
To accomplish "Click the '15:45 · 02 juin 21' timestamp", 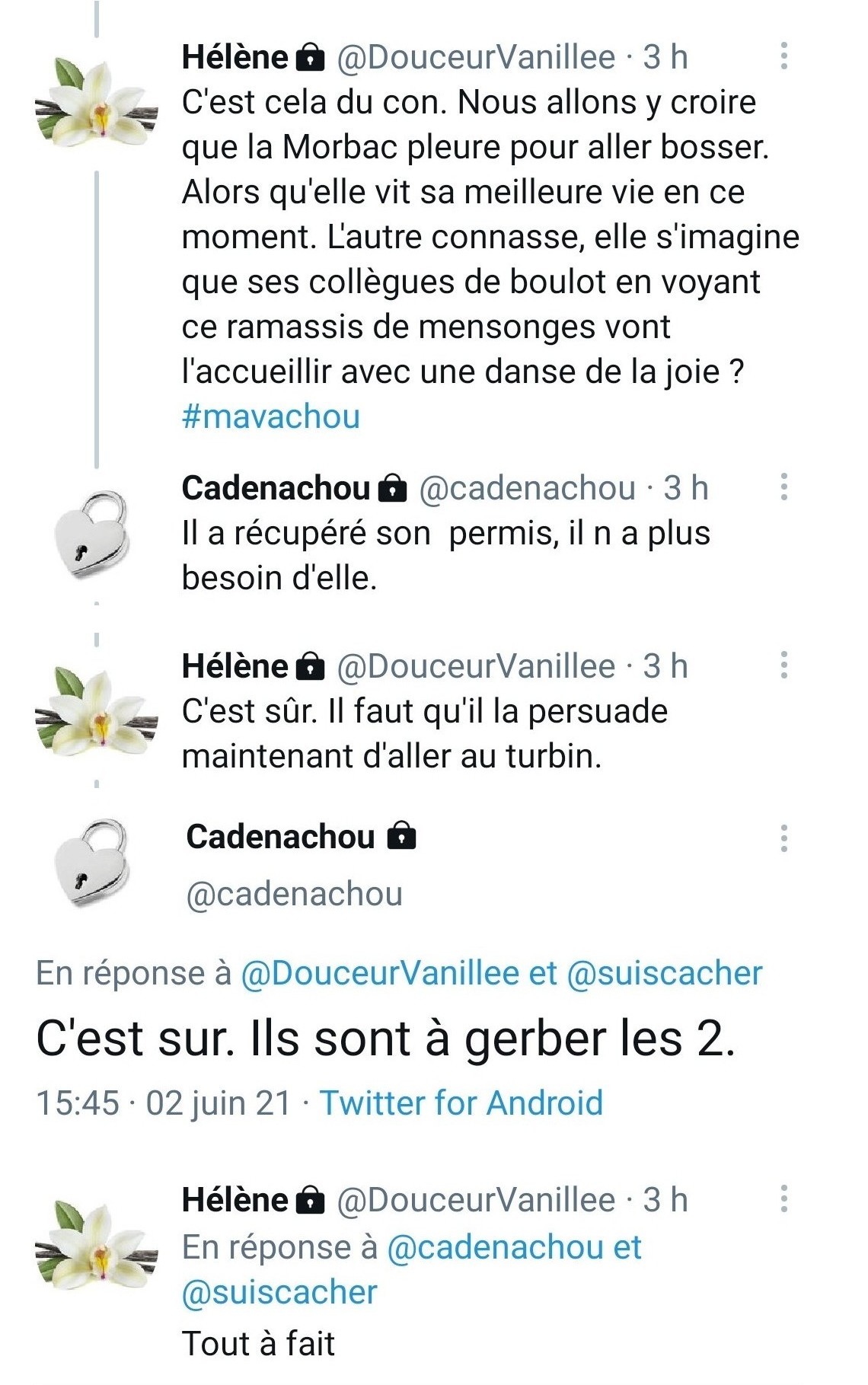I will pos(164,1103).
